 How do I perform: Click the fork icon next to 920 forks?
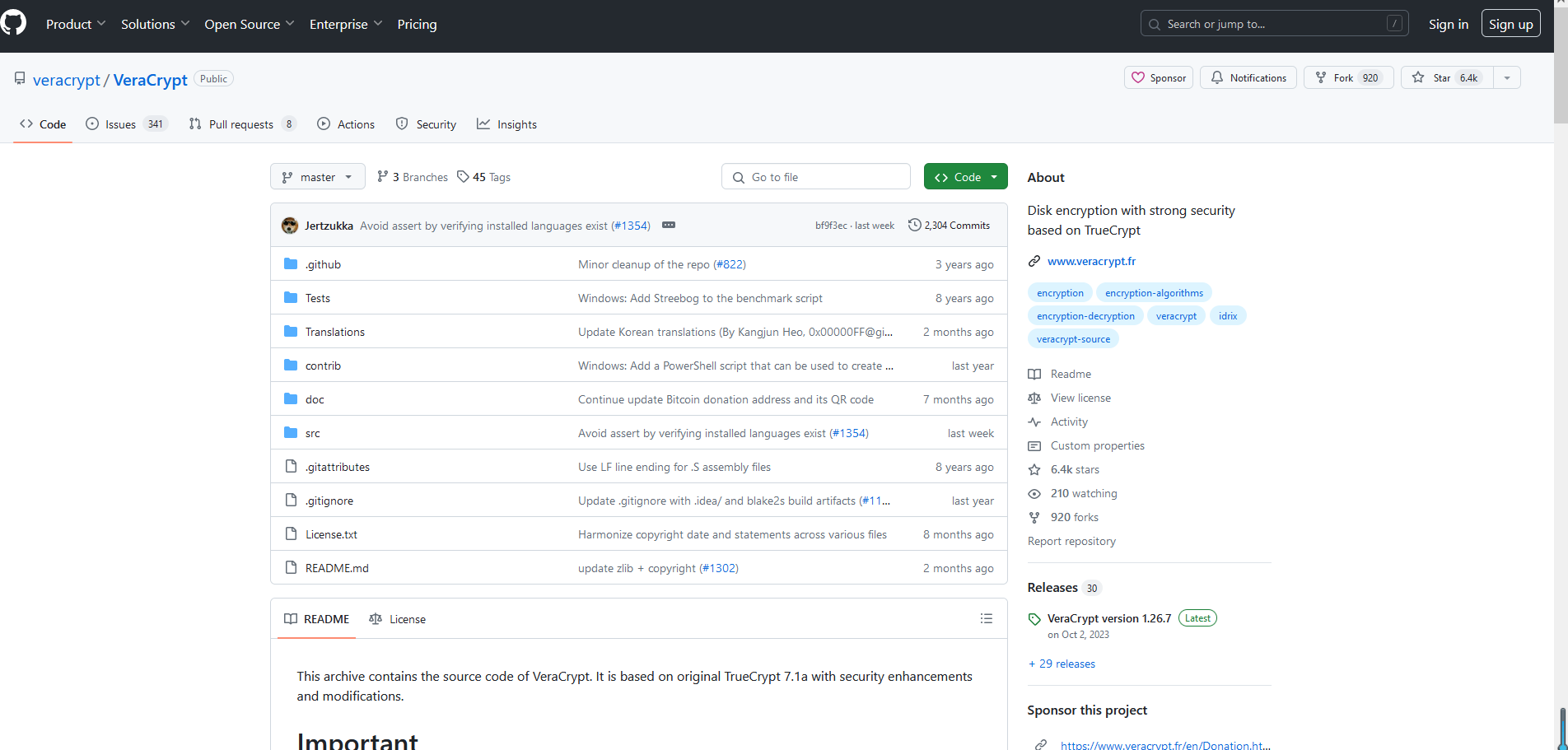click(x=1034, y=517)
